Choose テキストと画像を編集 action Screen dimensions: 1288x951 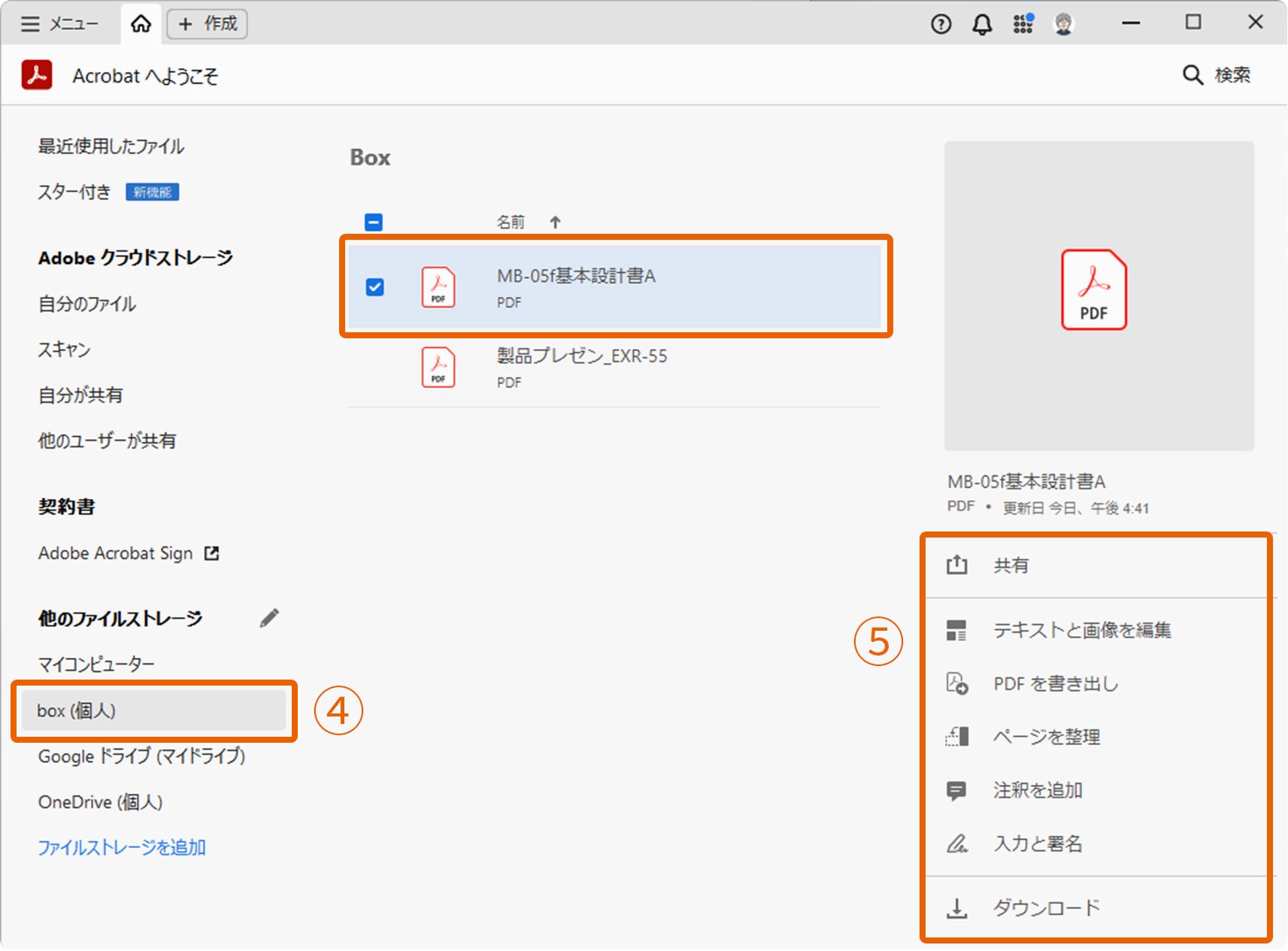[x=1082, y=630]
